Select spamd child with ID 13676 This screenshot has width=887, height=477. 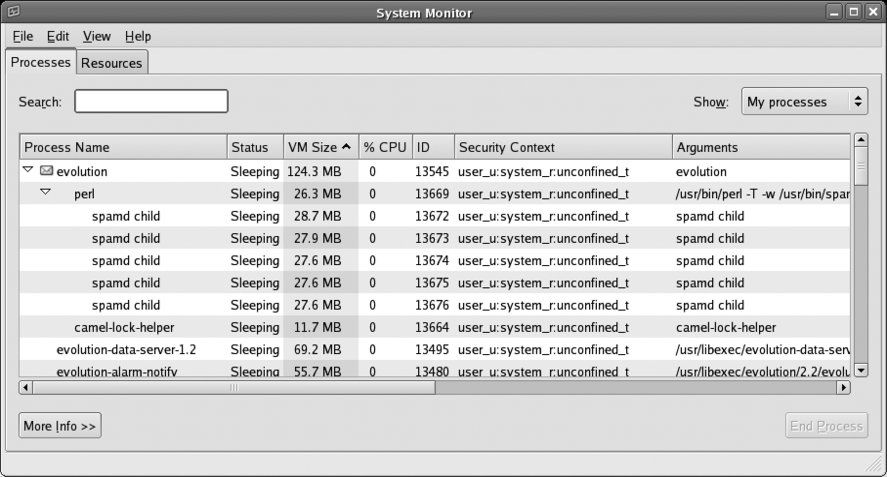(x=434, y=305)
